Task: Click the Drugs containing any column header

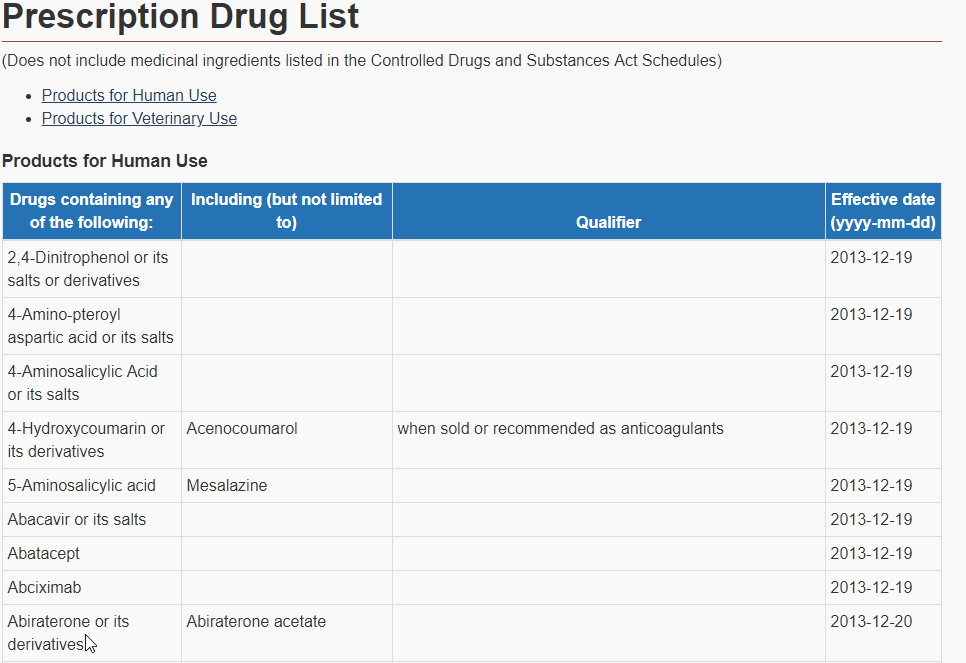Action: (x=92, y=210)
